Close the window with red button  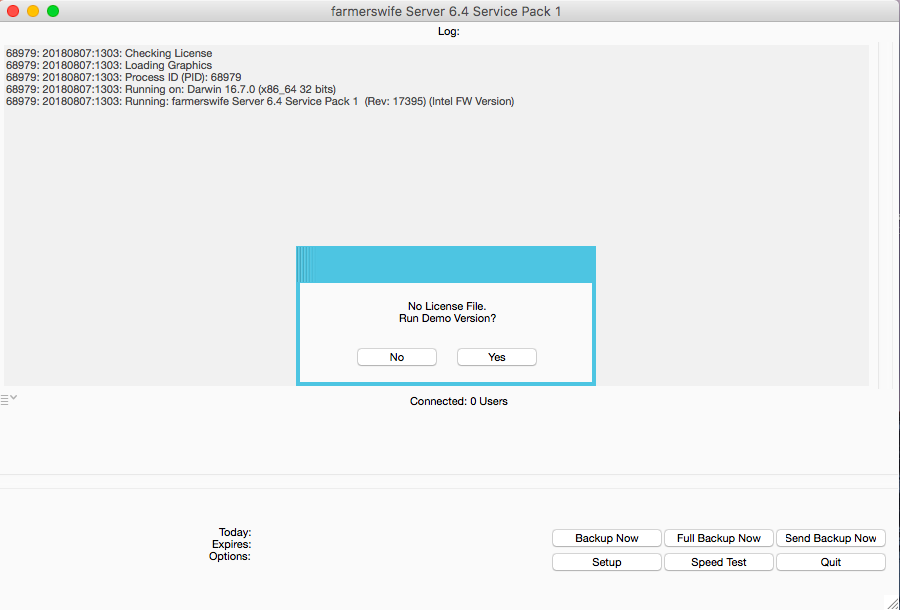point(13,11)
